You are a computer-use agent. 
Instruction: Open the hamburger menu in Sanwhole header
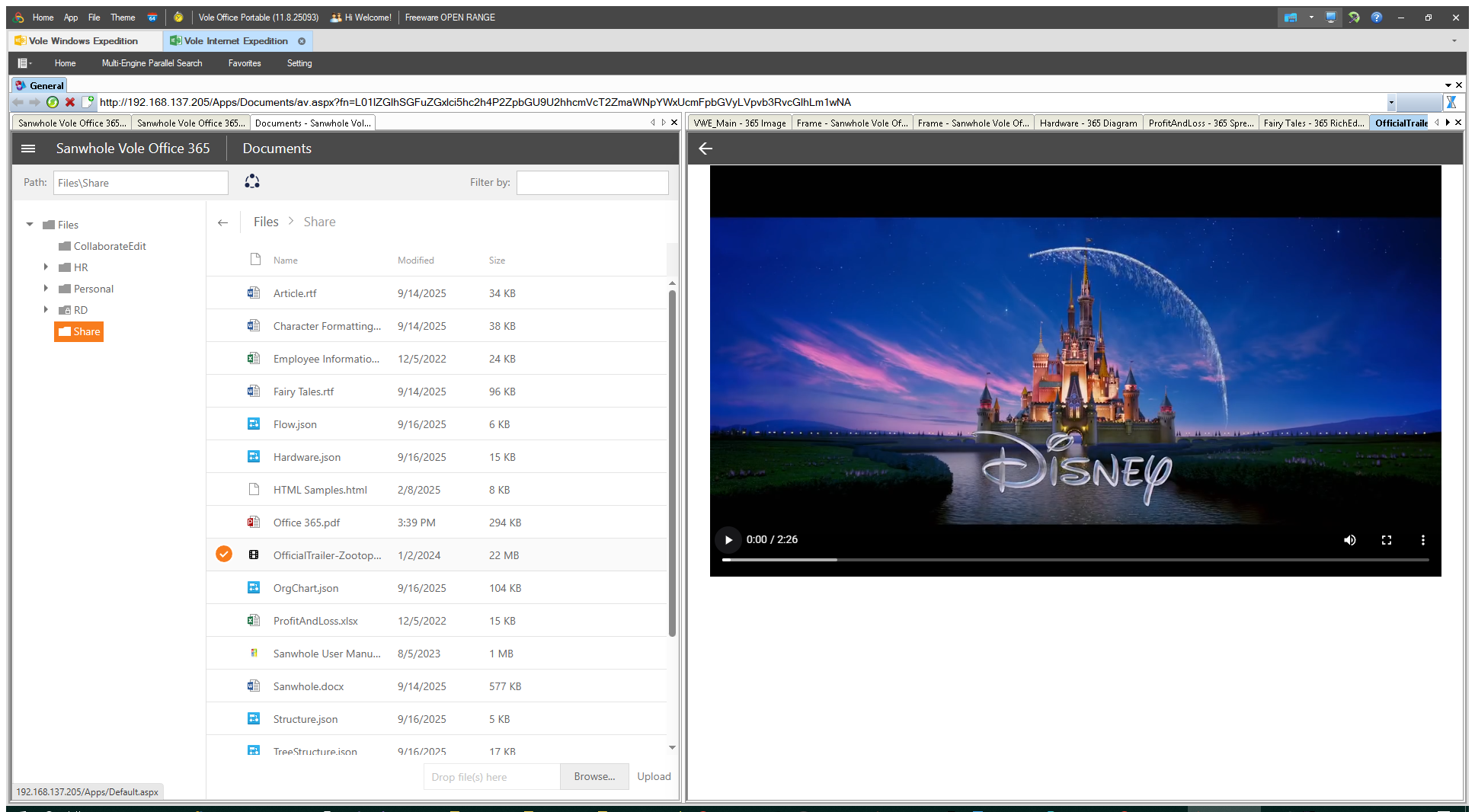coord(28,149)
